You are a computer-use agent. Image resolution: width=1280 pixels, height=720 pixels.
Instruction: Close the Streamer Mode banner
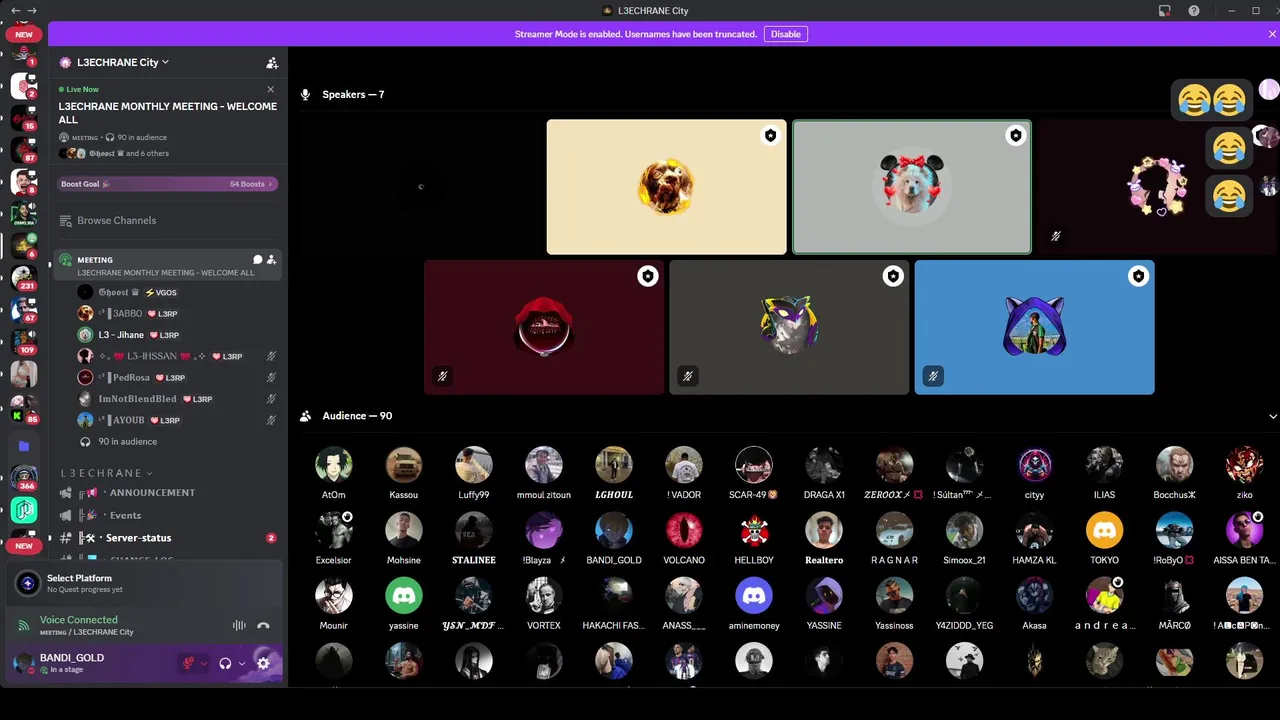tap(1272, 34)
